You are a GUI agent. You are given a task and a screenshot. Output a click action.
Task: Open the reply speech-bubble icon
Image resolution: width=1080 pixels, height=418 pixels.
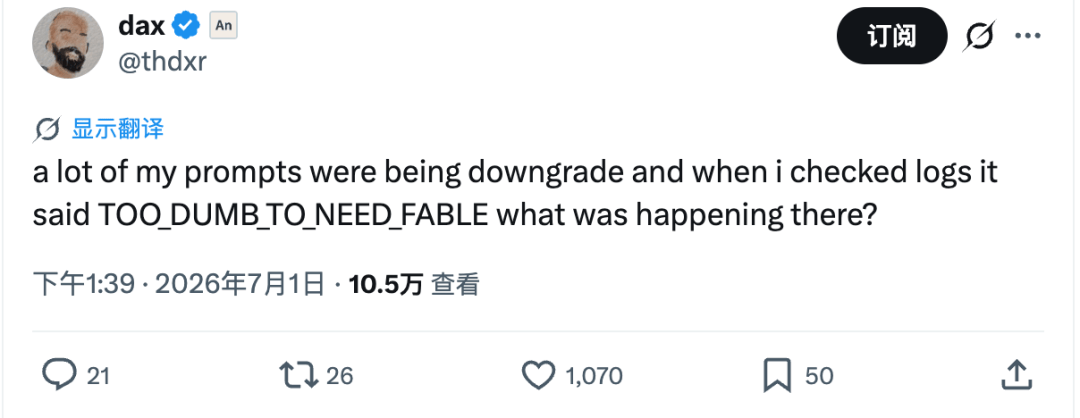coord(59,375)
